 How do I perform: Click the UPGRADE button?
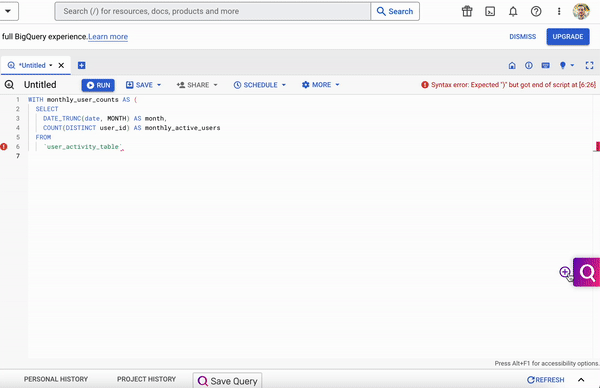tap(568, 37)
